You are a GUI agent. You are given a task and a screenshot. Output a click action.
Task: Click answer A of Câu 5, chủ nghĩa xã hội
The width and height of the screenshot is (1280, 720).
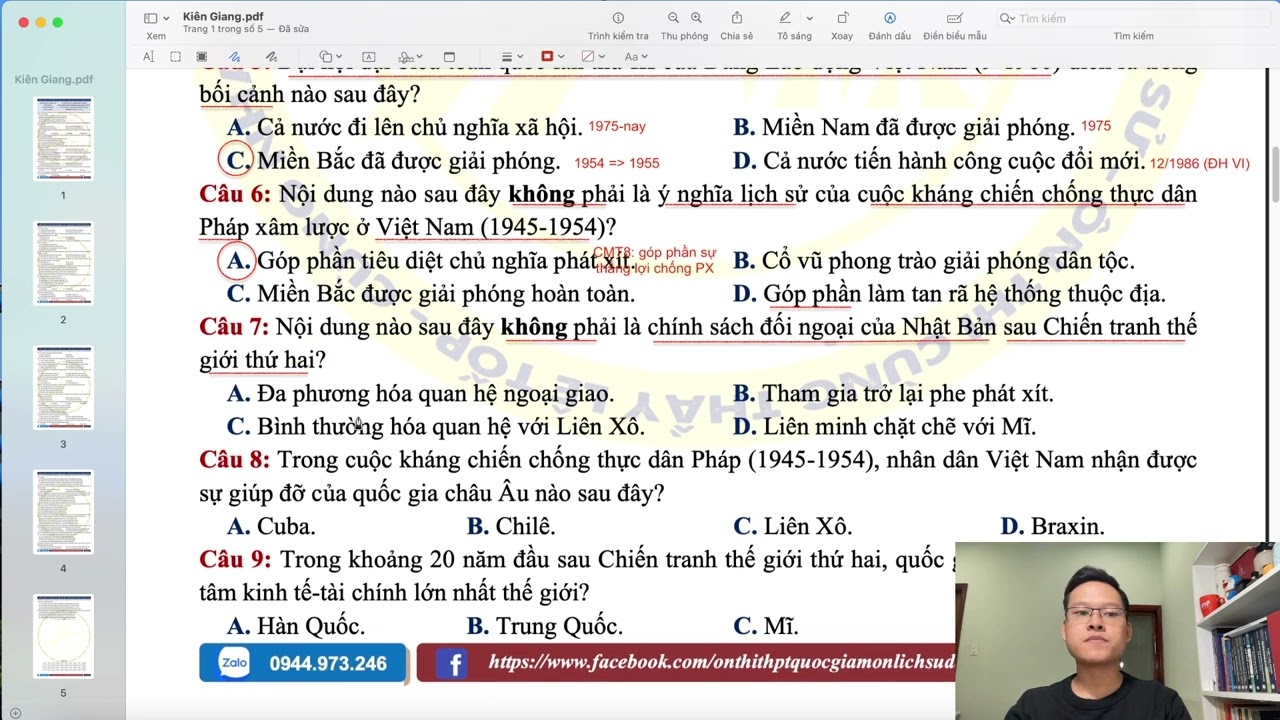pos(405,127)
